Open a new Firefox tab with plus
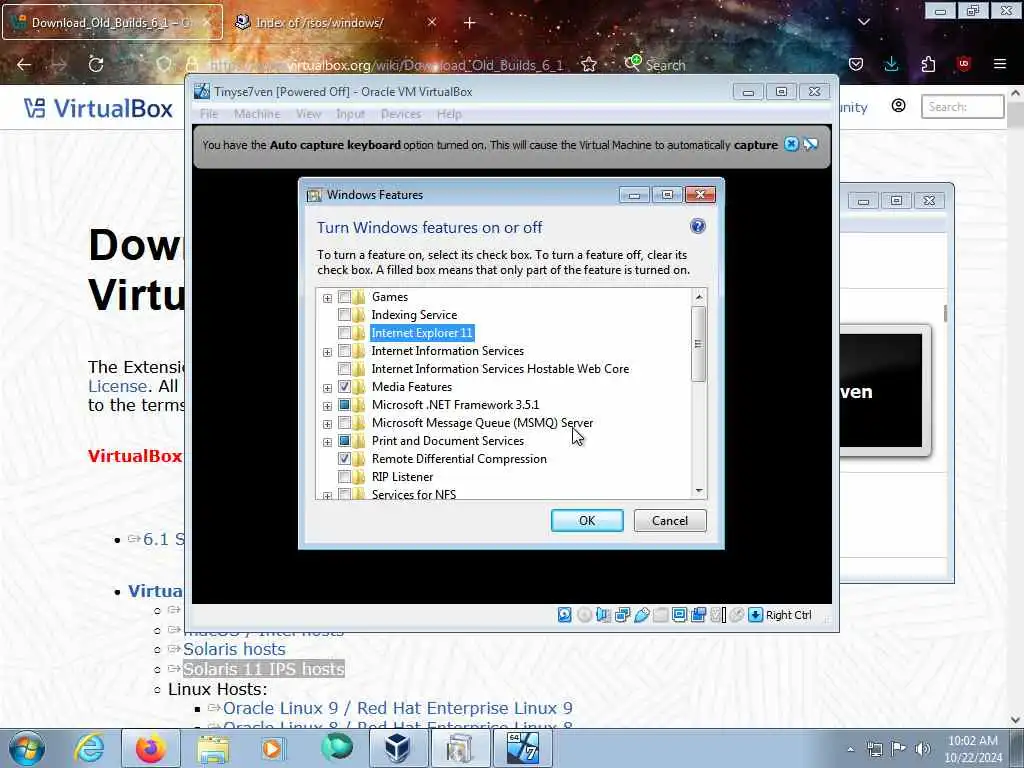Viewport: 1024px width, 768px height. (470, 23)
